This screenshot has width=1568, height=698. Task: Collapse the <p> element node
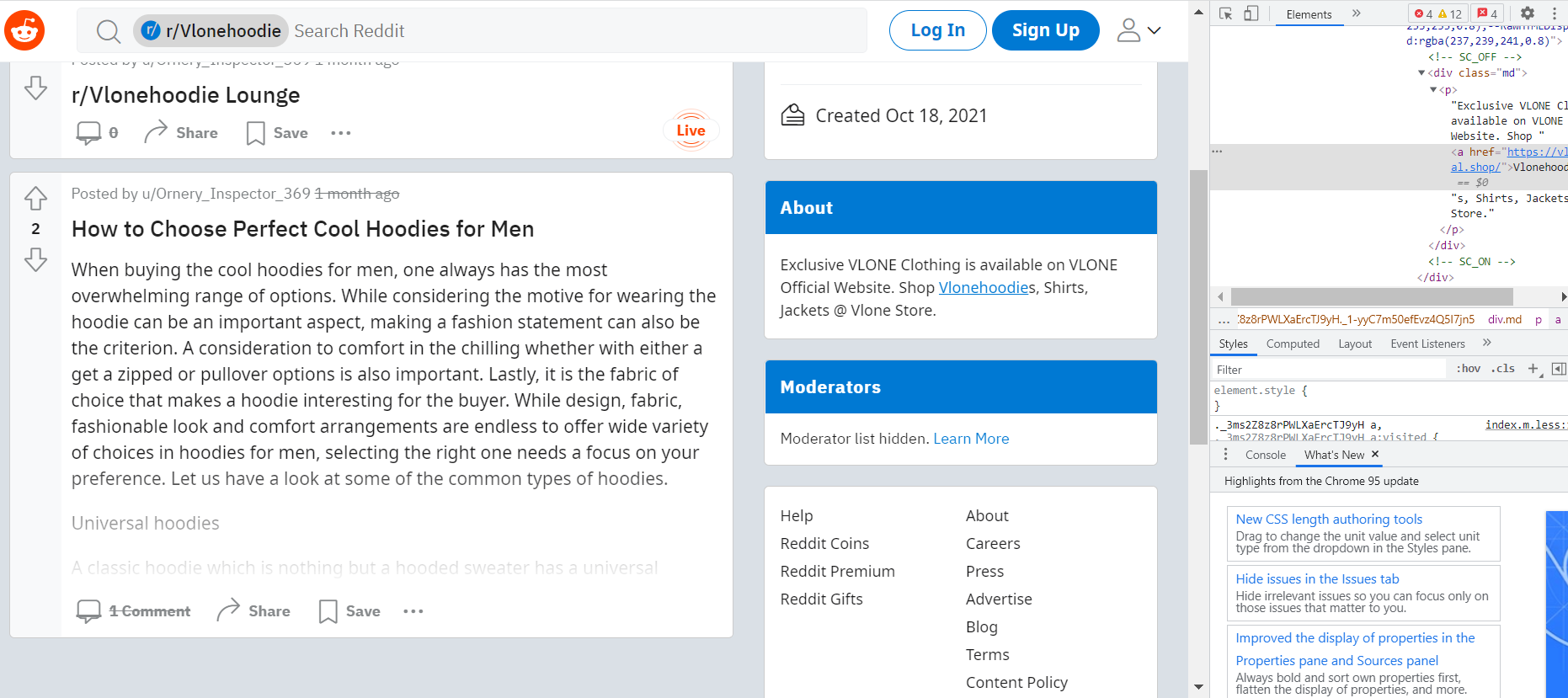point(1433,90)
